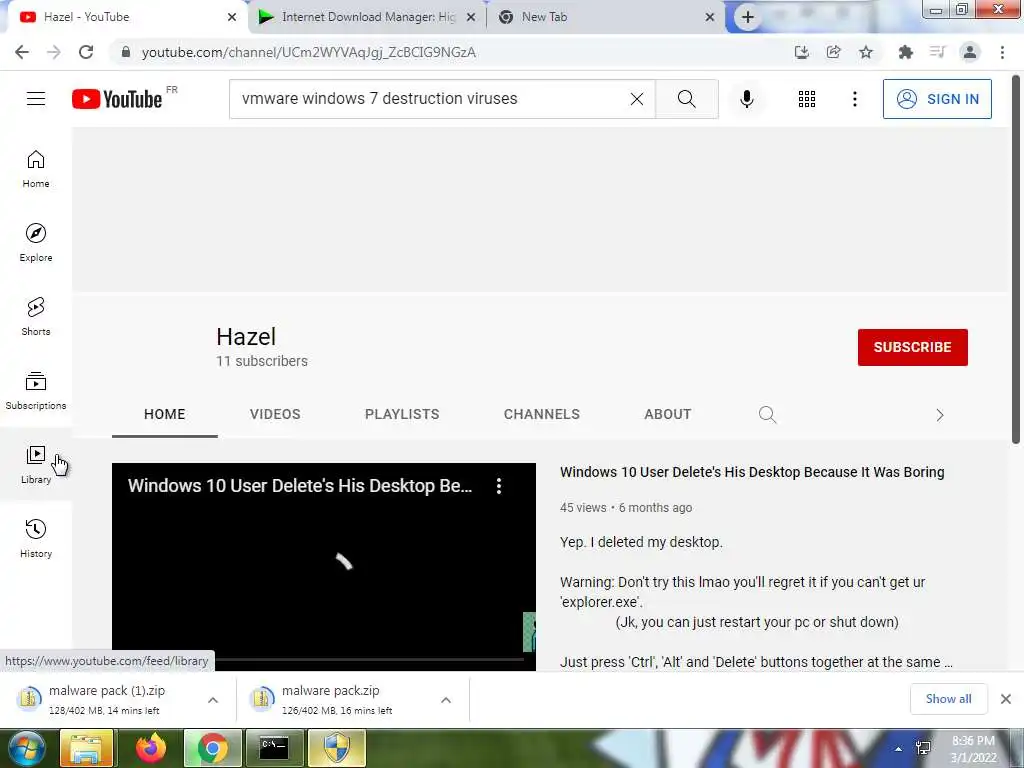Reload the current page
This screenshot has width=1024, height=768.
pyautogui.click(x=86, y=52)
